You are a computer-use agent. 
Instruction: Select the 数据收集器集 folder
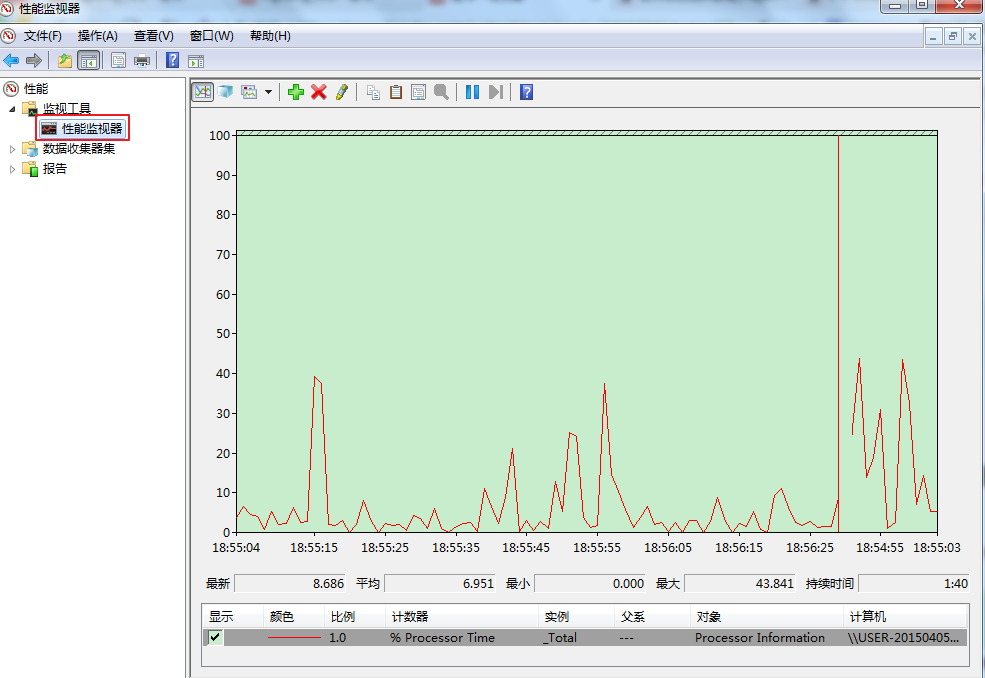pos(79,149)
